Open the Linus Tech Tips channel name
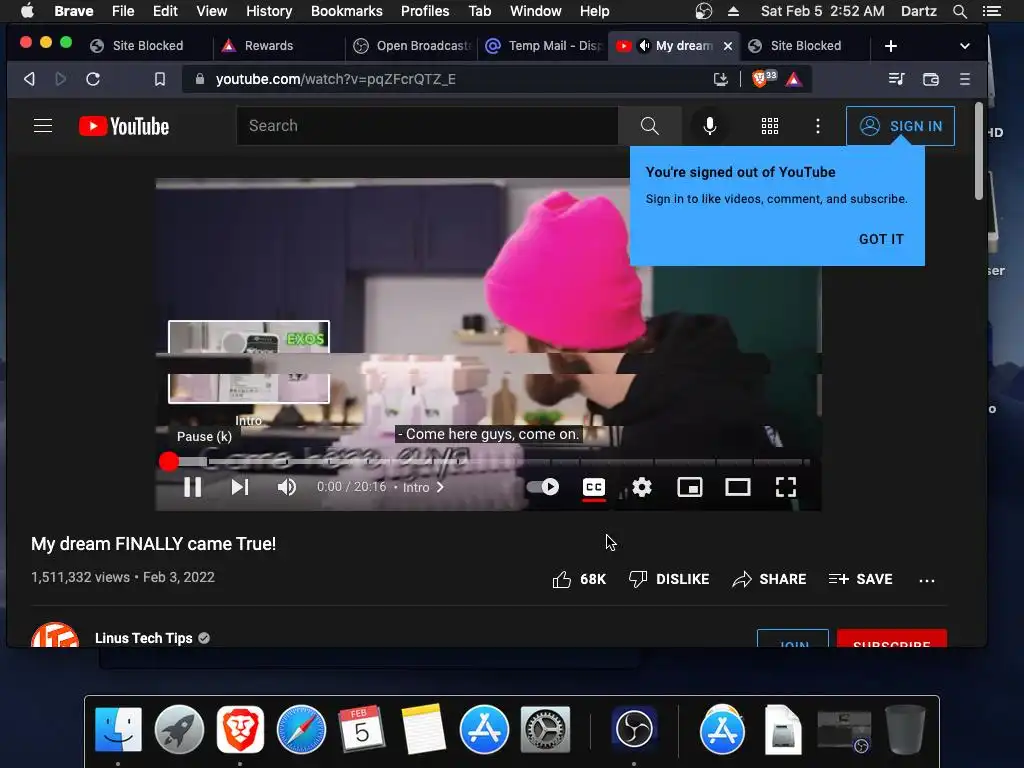Image resolution: width=1024 pixels, height=768 pixels. (144, 638)
